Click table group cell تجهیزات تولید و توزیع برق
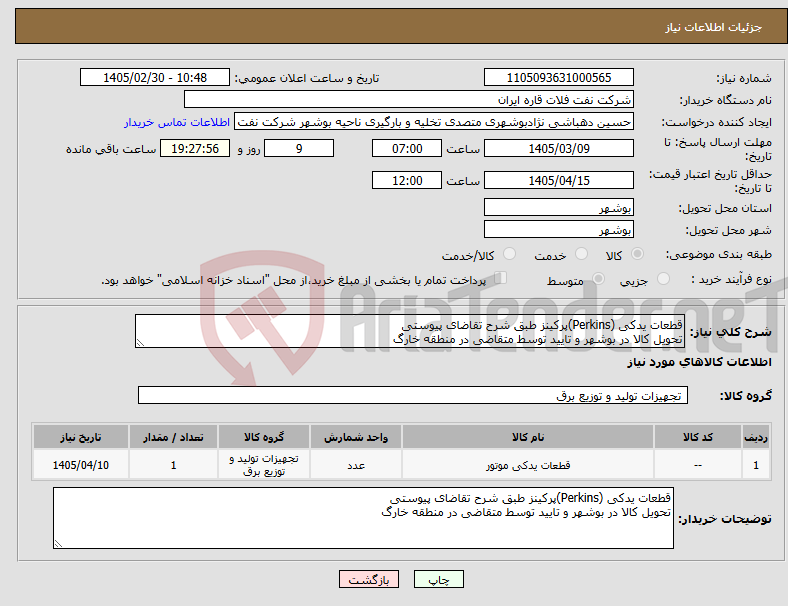Image resolution: width=788 pixels, height=606 pixels. pos(264,465)
